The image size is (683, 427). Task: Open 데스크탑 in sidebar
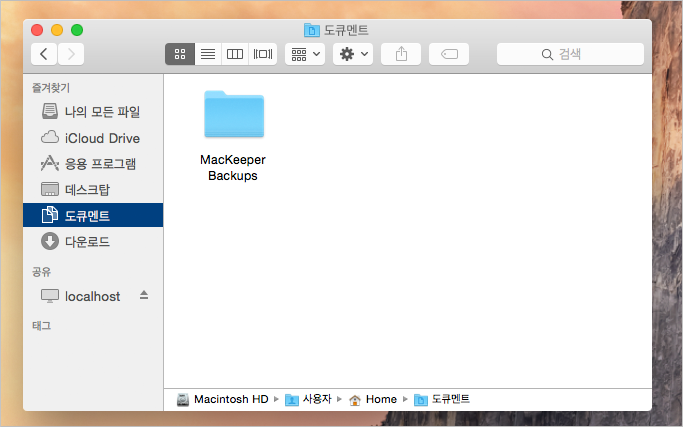click(93, 190)
